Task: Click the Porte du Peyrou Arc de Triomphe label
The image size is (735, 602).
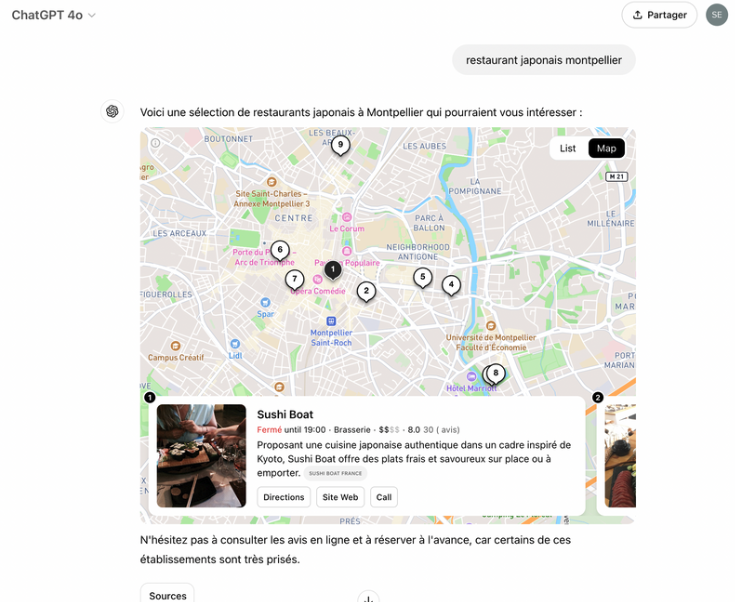Action: pyautogui.click(x=264, y=257)
